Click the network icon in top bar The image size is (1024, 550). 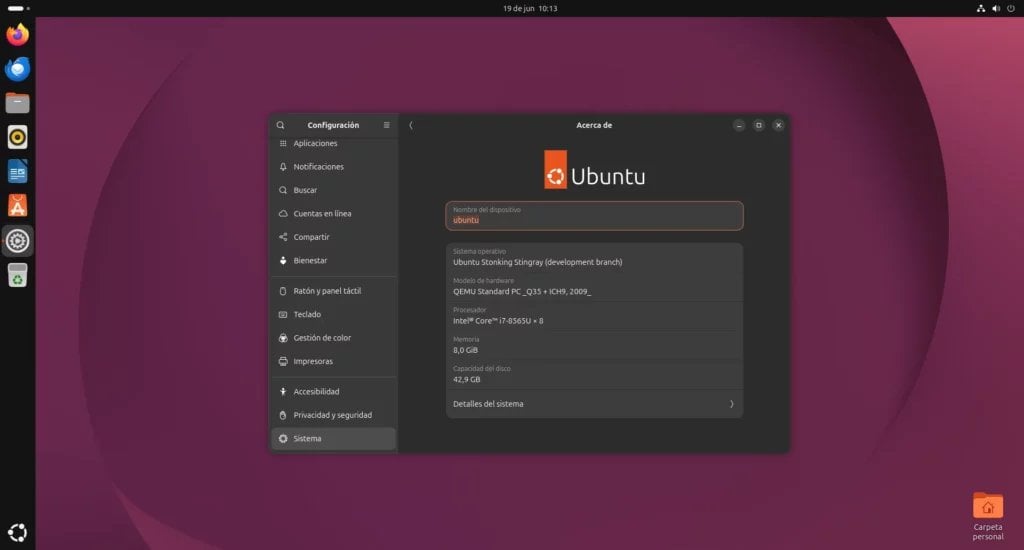tap(980, 8)
